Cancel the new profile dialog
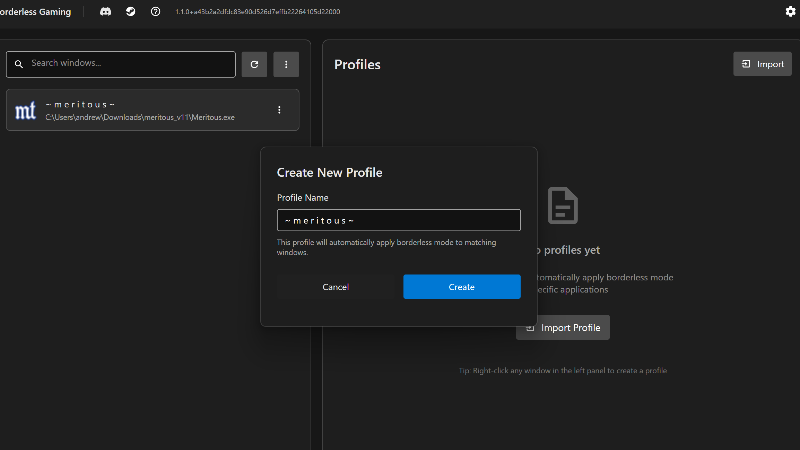 [x=335, y=287]
